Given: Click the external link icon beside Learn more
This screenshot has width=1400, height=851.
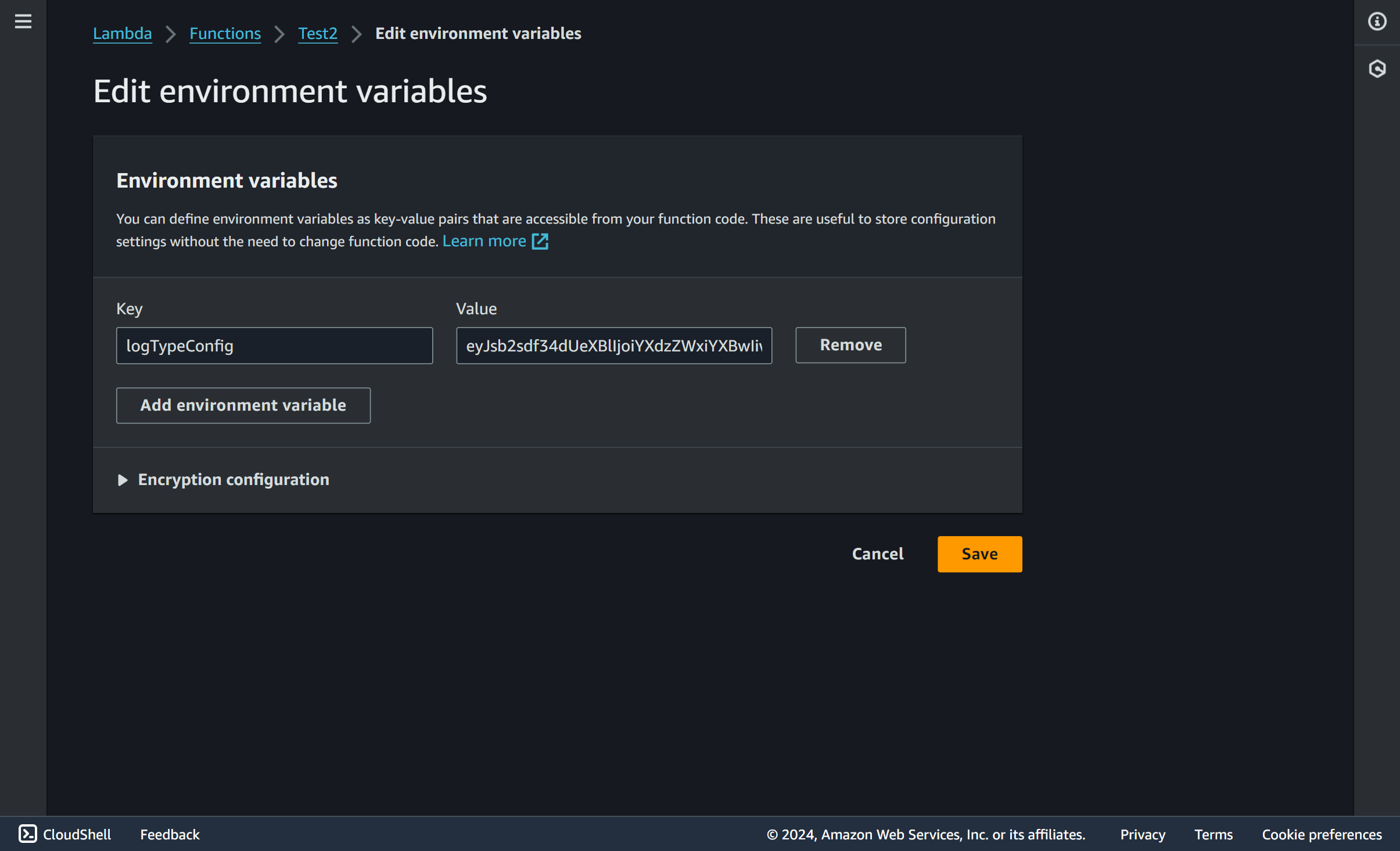Looking at the screenshot, I should (540, 241).
